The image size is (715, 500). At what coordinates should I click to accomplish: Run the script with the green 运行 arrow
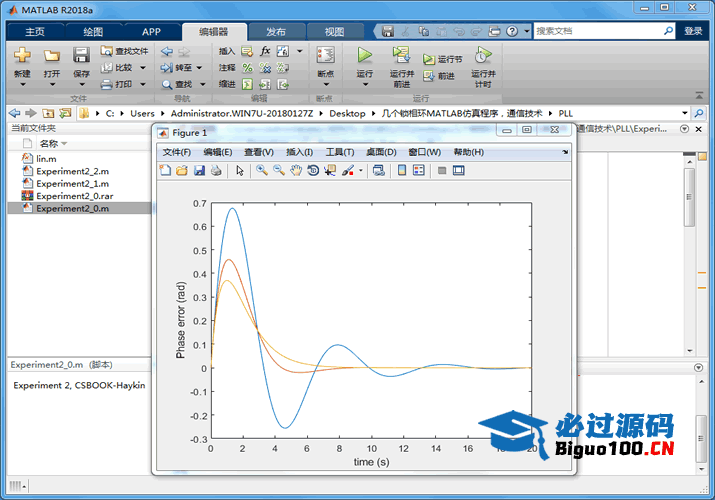click(x=364, y=55)
